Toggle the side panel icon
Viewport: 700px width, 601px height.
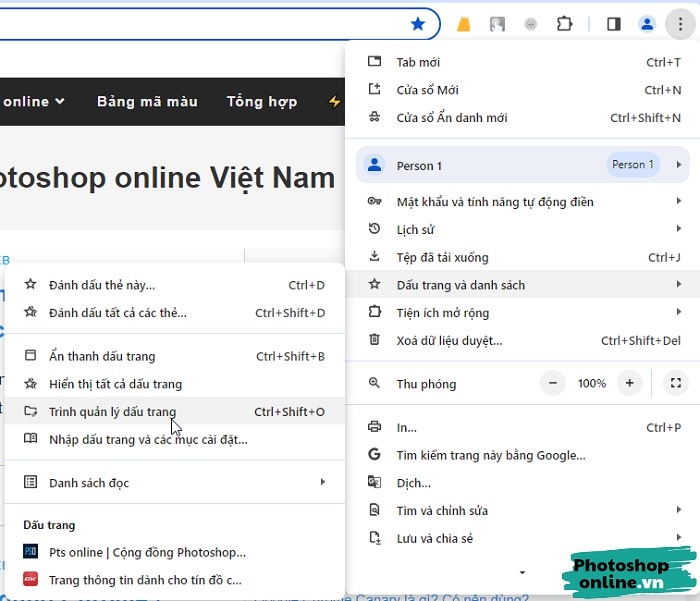(x=614, y=24)
